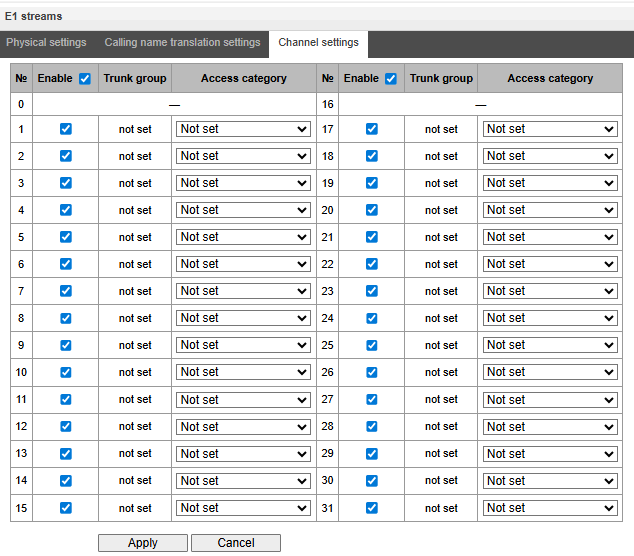This screenshot has height=556, width=634.
Task: Open Calling name translation settings tab
Action: tap(182, 43)
